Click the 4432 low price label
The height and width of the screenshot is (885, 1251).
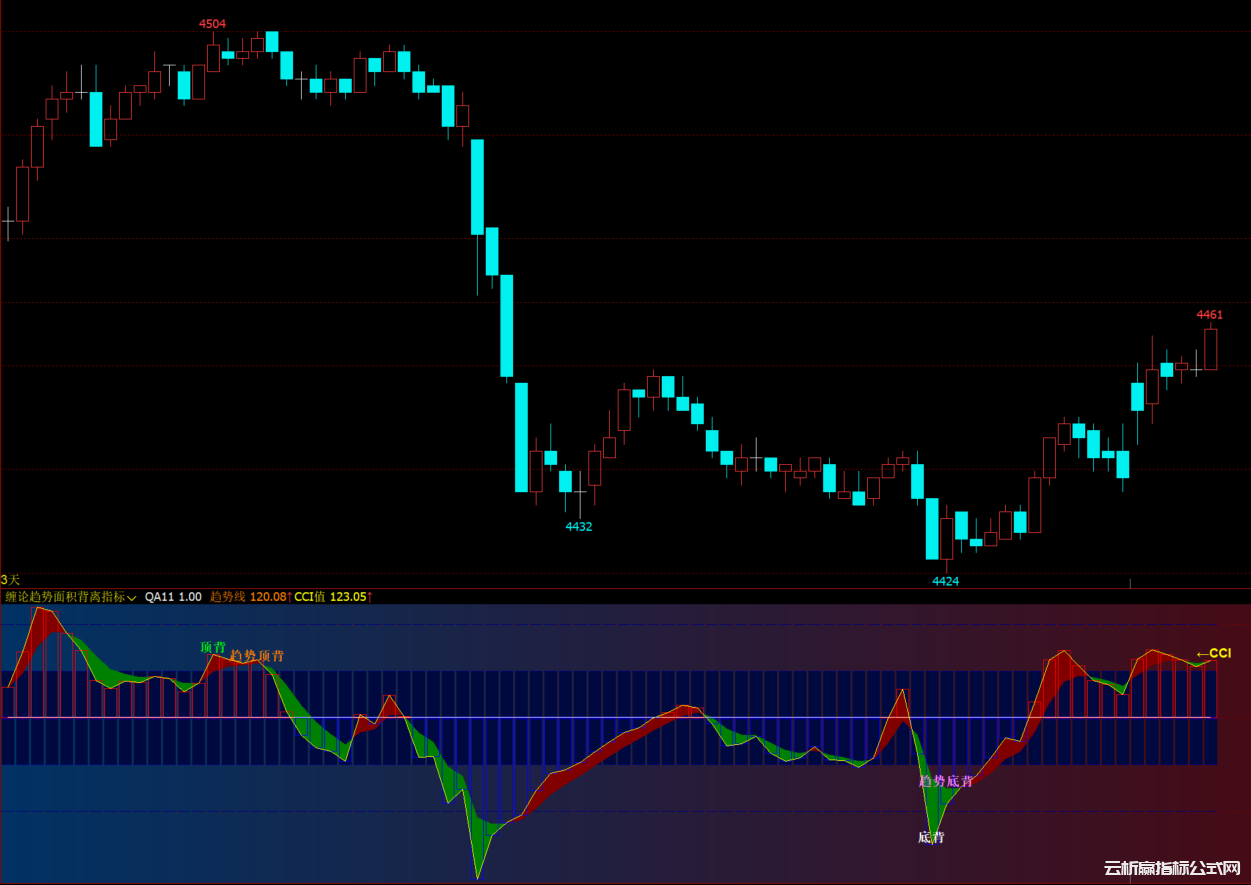click(579, 527)
